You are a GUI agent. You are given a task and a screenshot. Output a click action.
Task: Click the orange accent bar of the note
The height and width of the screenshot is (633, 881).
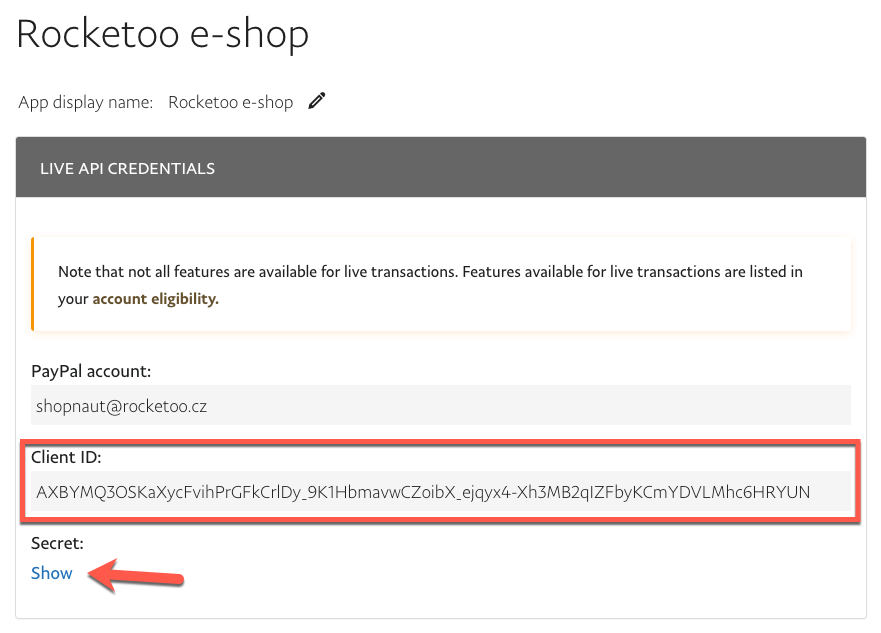33,284
